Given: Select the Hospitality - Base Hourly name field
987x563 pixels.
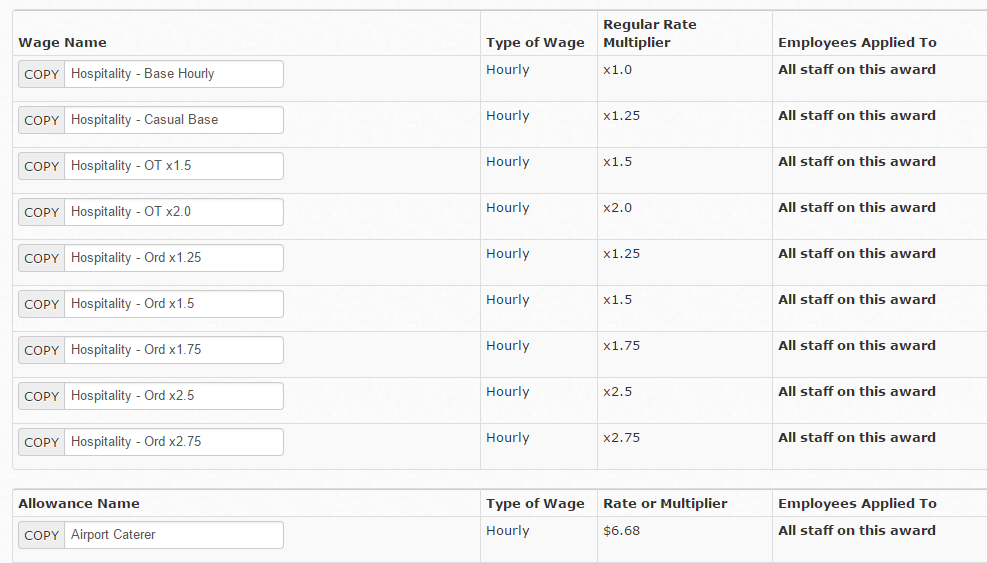Looking at the screenshot, I should click(174, 74).
